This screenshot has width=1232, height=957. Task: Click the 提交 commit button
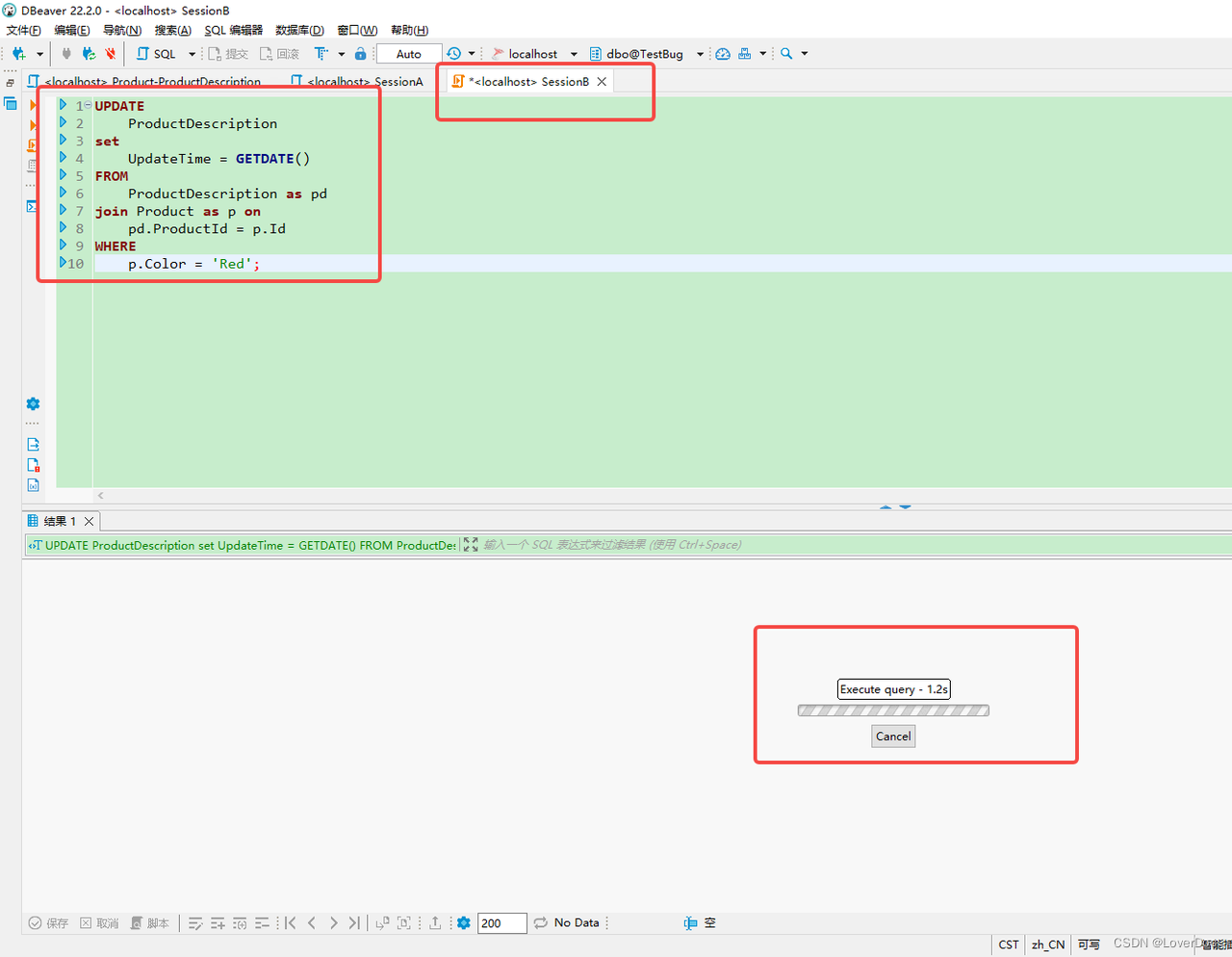pos(228,54)
